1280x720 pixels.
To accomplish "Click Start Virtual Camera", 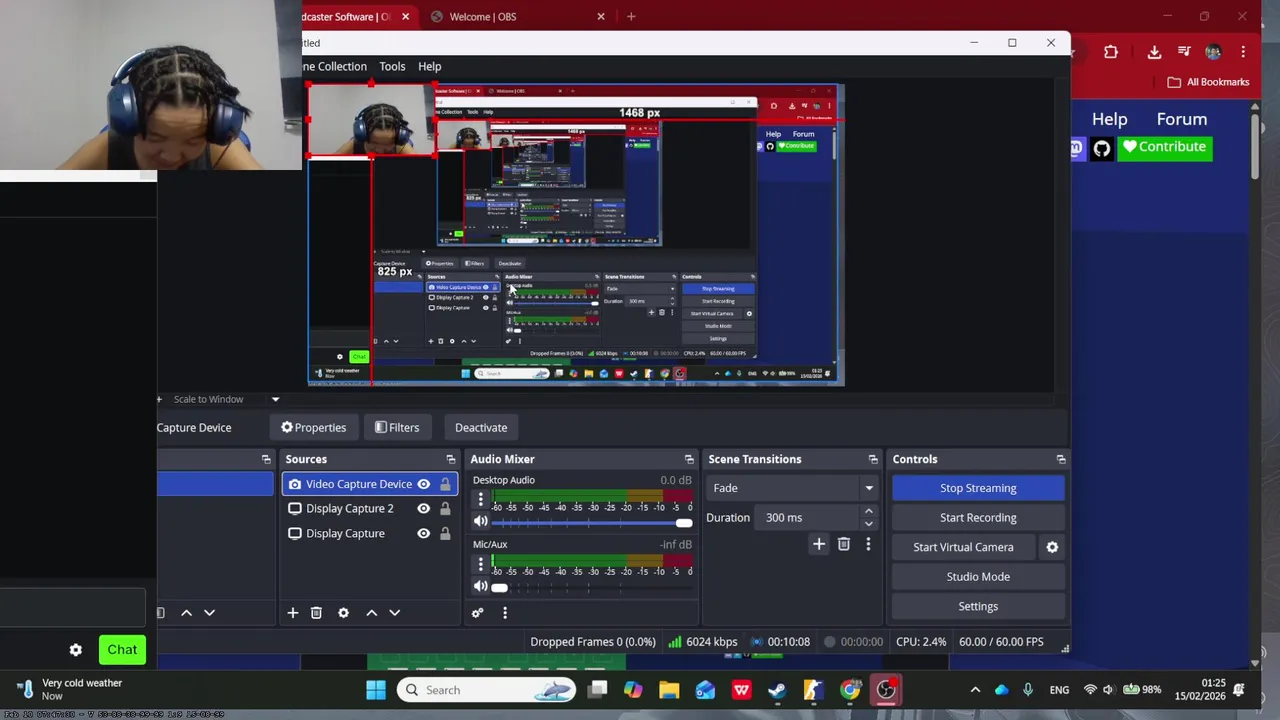I will pos(963,547).
